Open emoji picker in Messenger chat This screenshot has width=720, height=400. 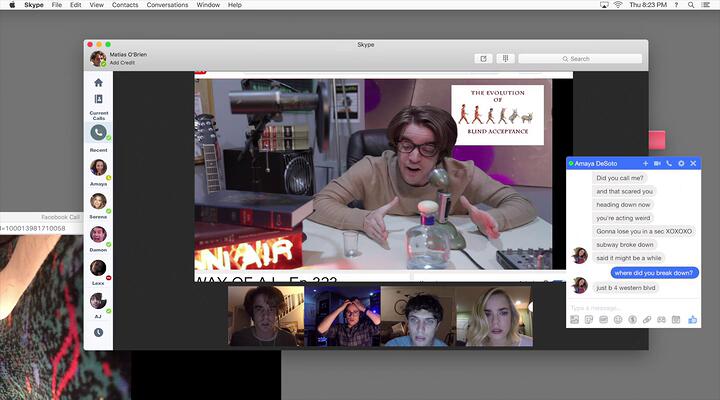[x=618, y=319]
